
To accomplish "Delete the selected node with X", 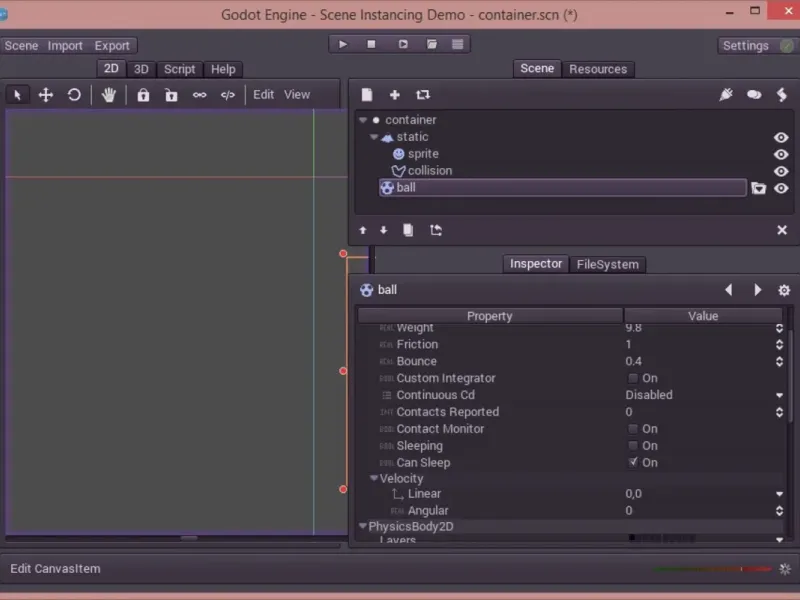I will (782, 230).
